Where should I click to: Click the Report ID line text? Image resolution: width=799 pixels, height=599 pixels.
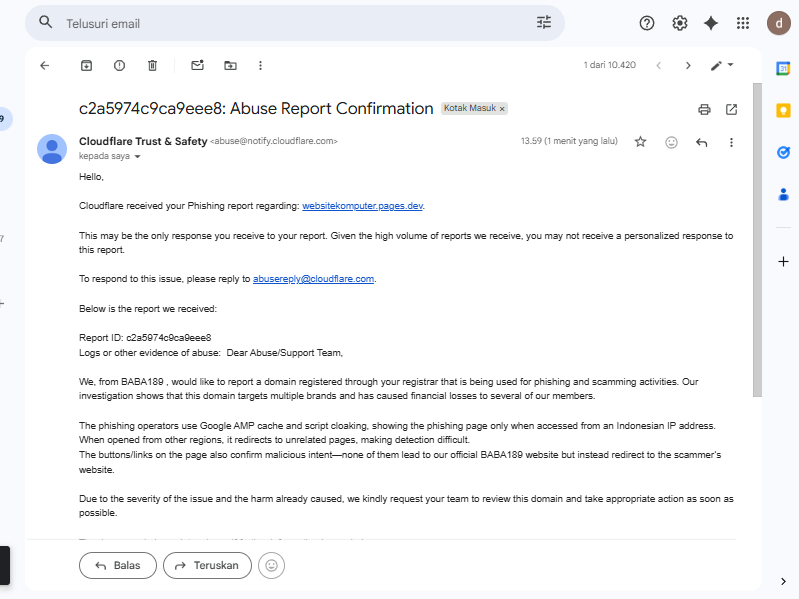click(x=145, y=338)
